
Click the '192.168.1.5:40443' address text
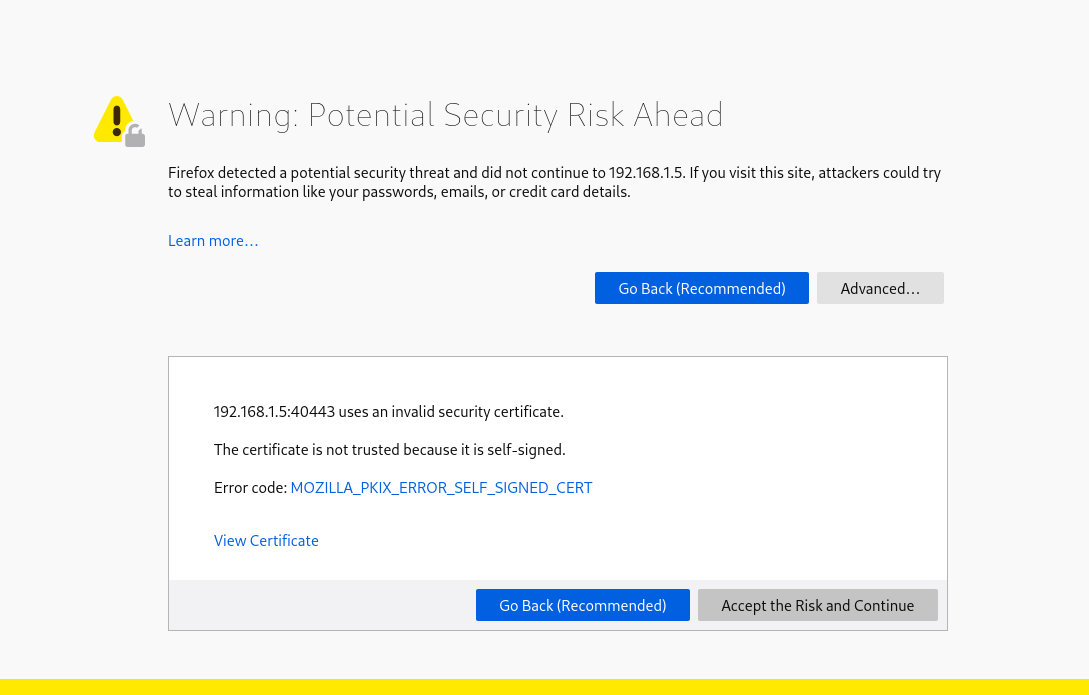[275, 411]
